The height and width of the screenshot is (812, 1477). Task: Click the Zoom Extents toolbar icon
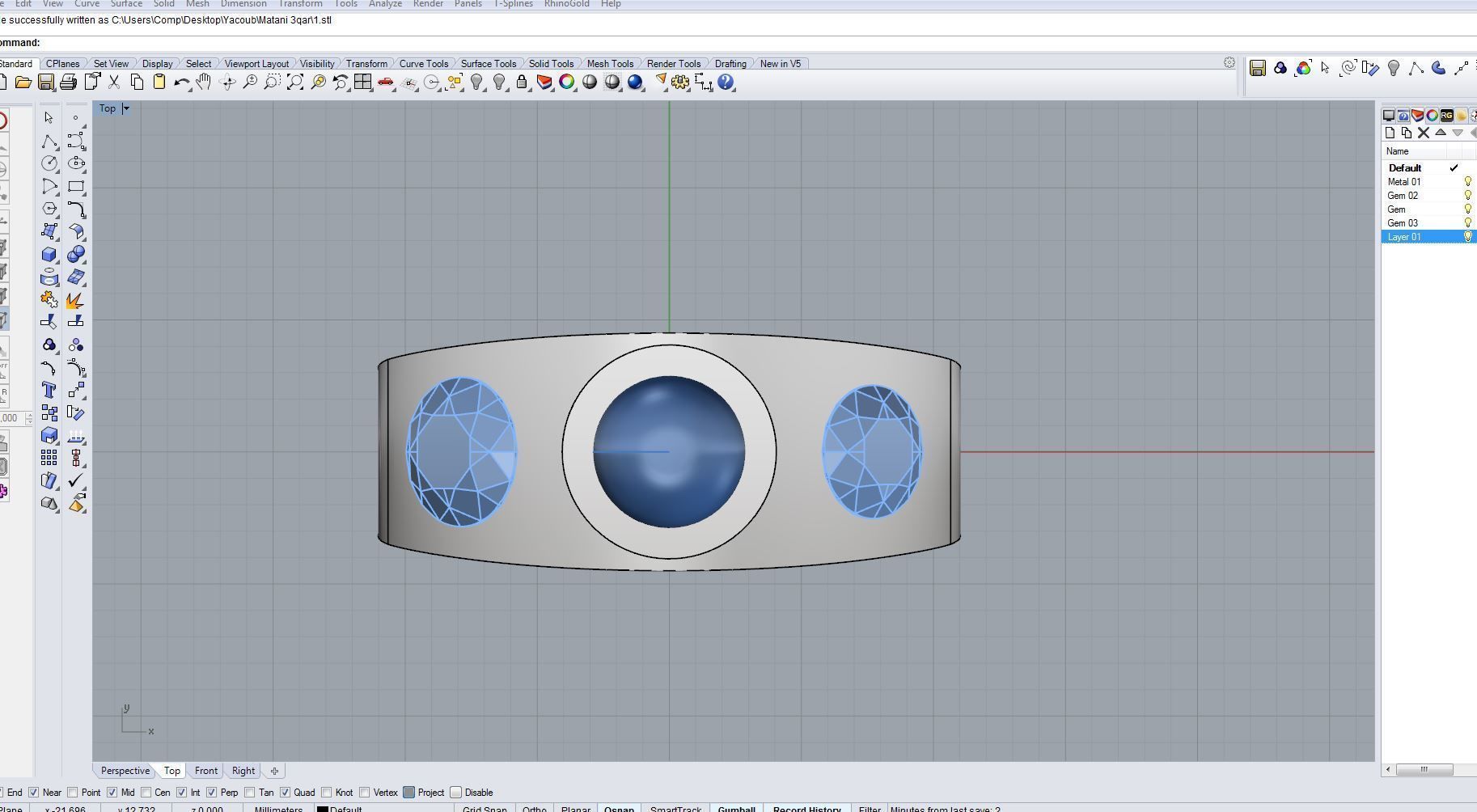pos(295,82)
